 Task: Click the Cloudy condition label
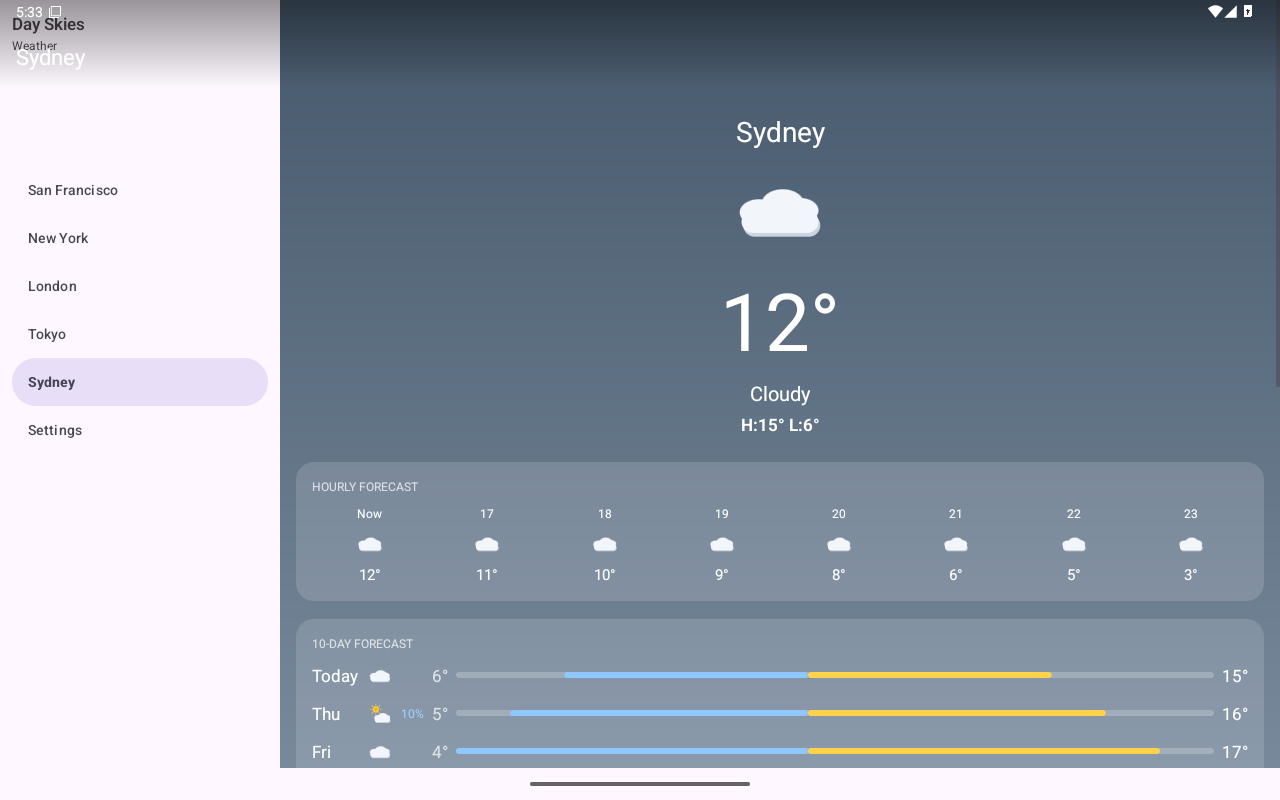pos(780,394)
